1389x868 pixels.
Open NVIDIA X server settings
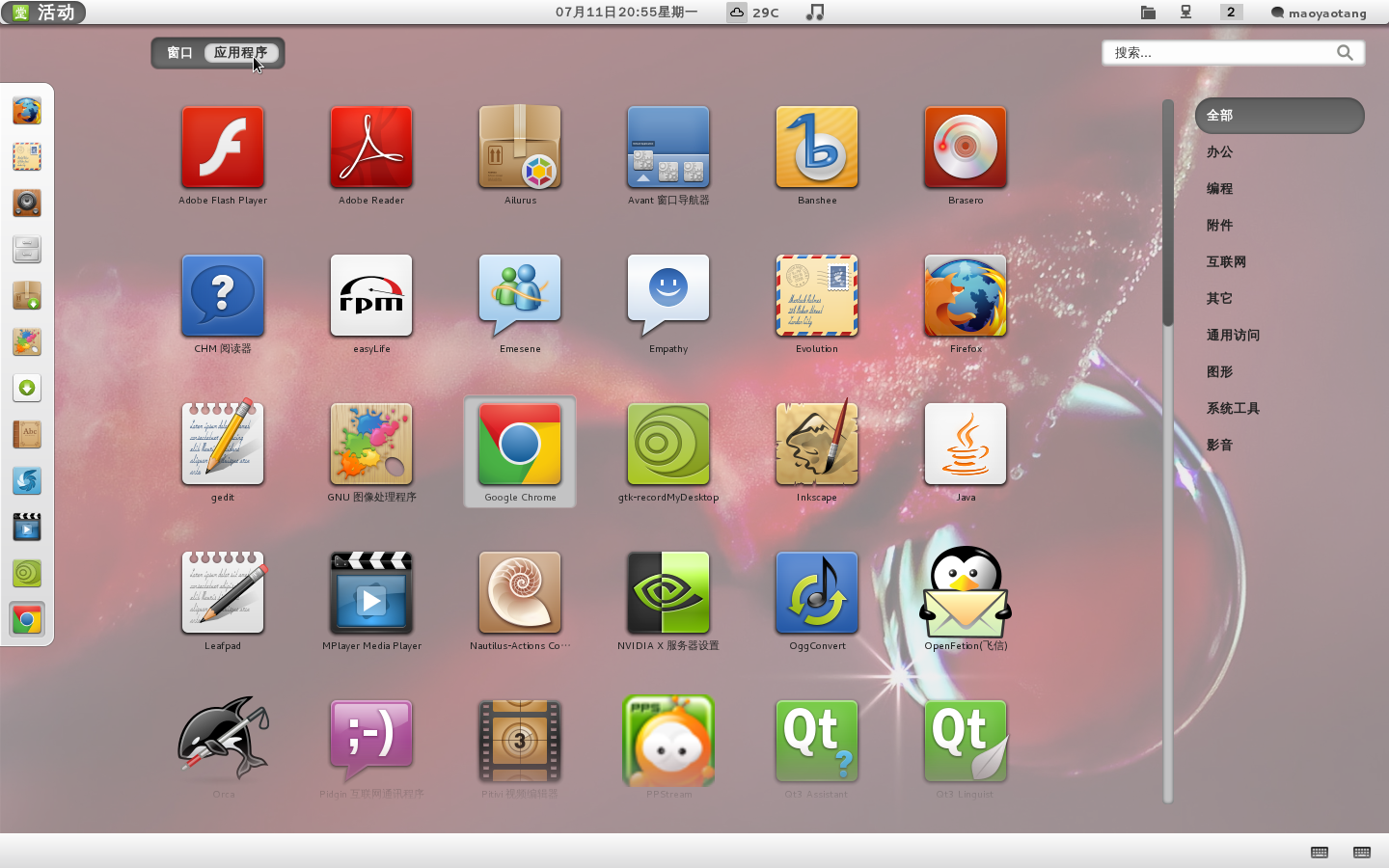[x=668, y=593]
